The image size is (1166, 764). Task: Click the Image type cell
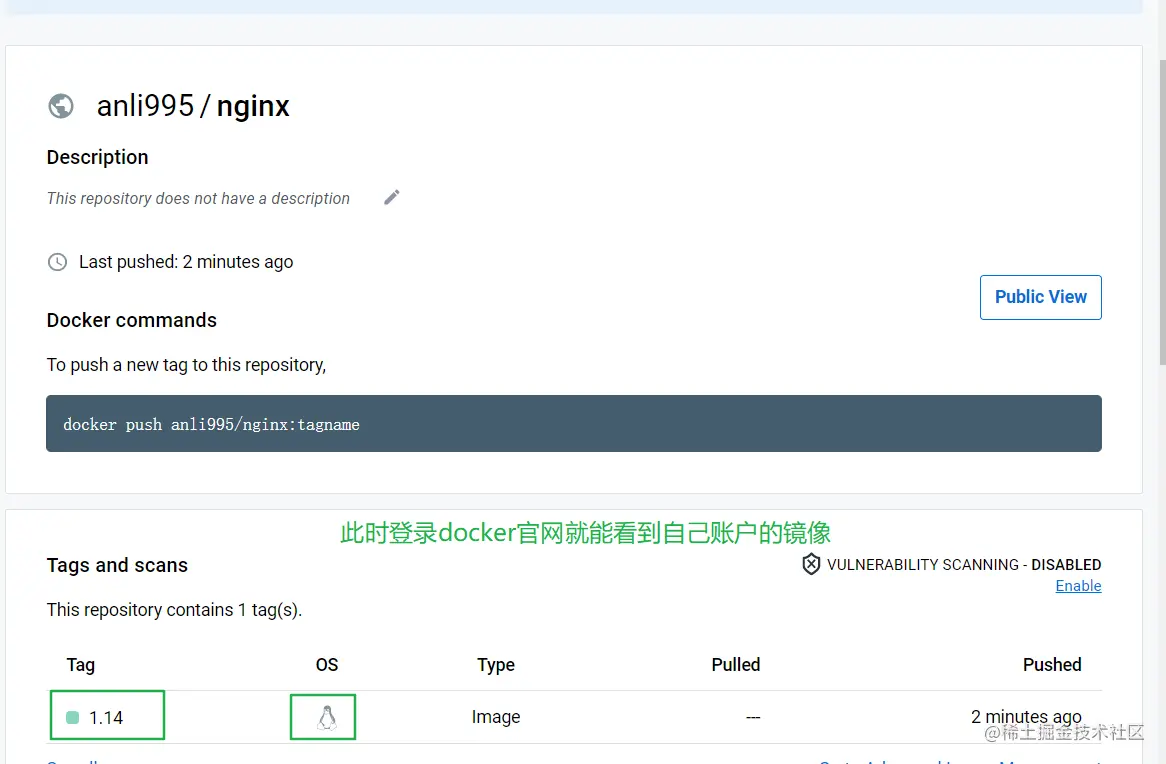[496, 717]
